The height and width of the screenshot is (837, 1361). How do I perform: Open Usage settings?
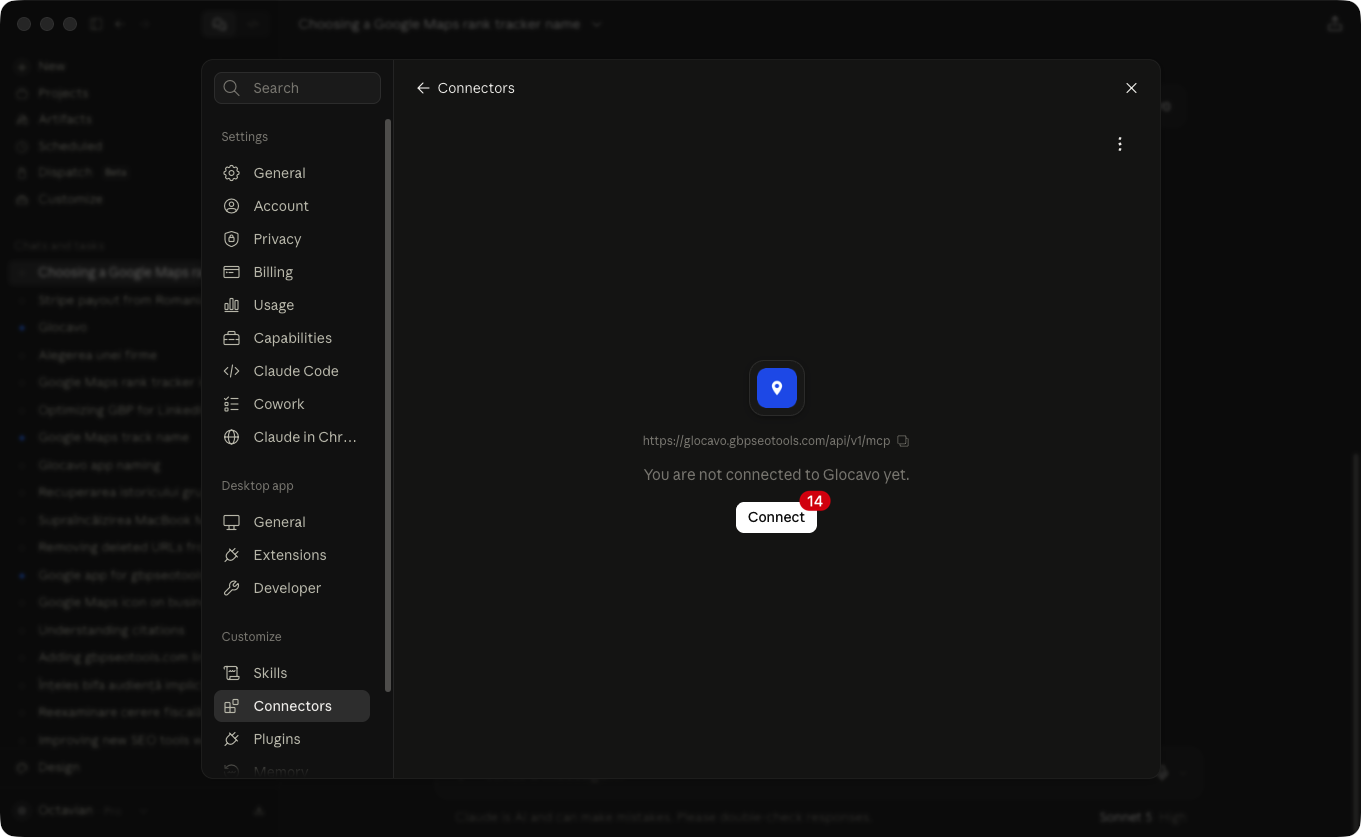292,305
